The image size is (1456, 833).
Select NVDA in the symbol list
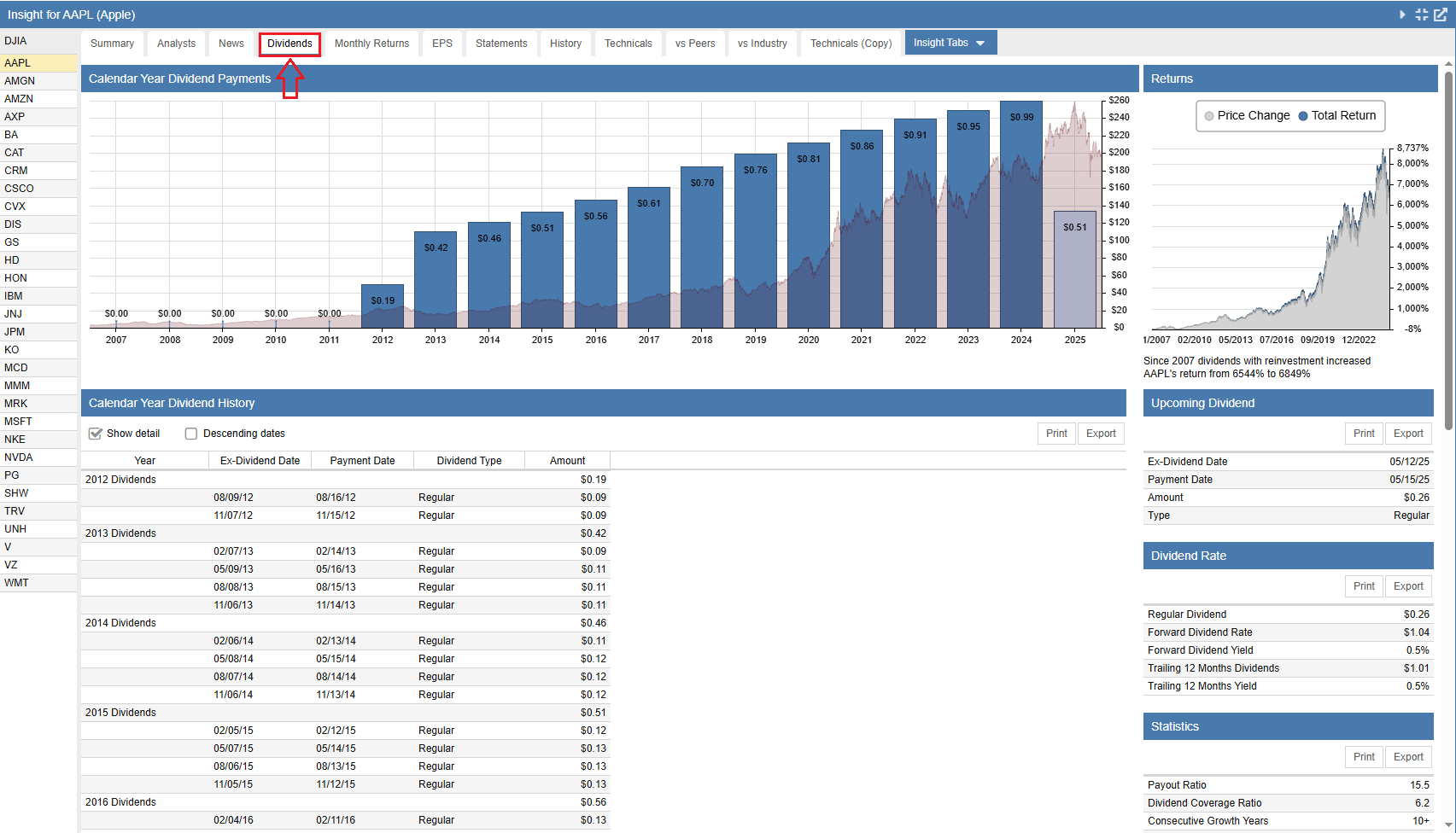click(x=38, y=457)
